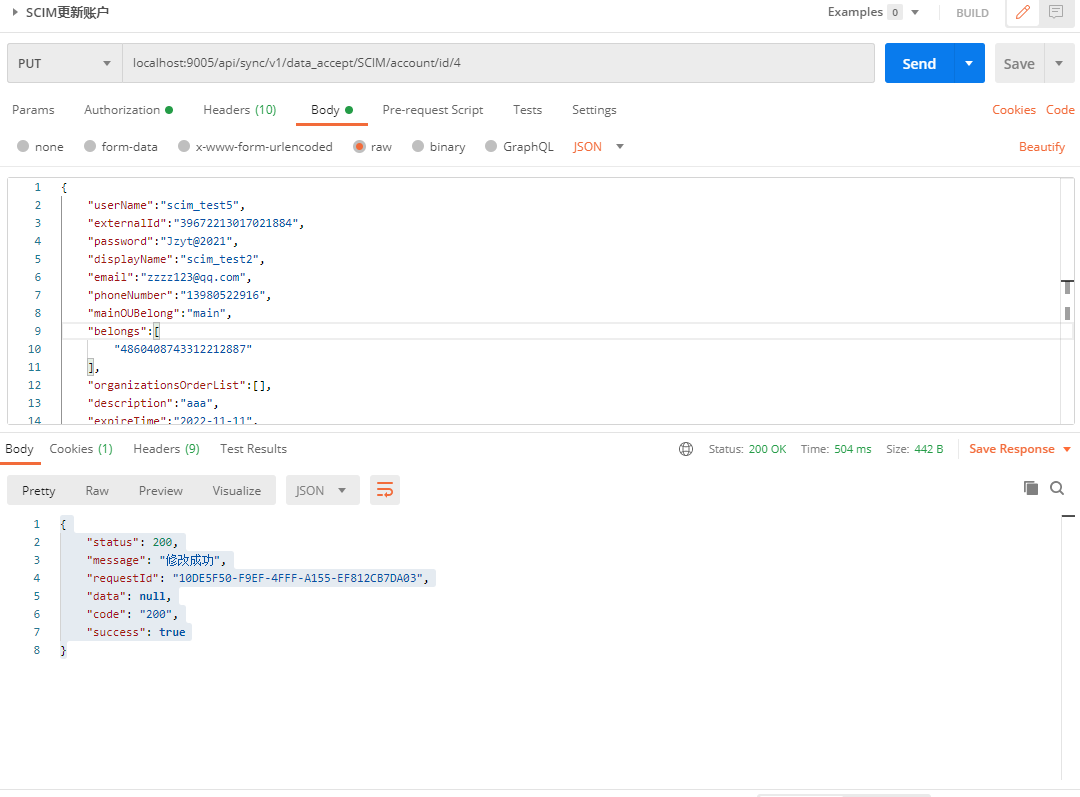Open the PUT method dropdown
Viewport: 1080px width, 797px height.
click(64, 63)
